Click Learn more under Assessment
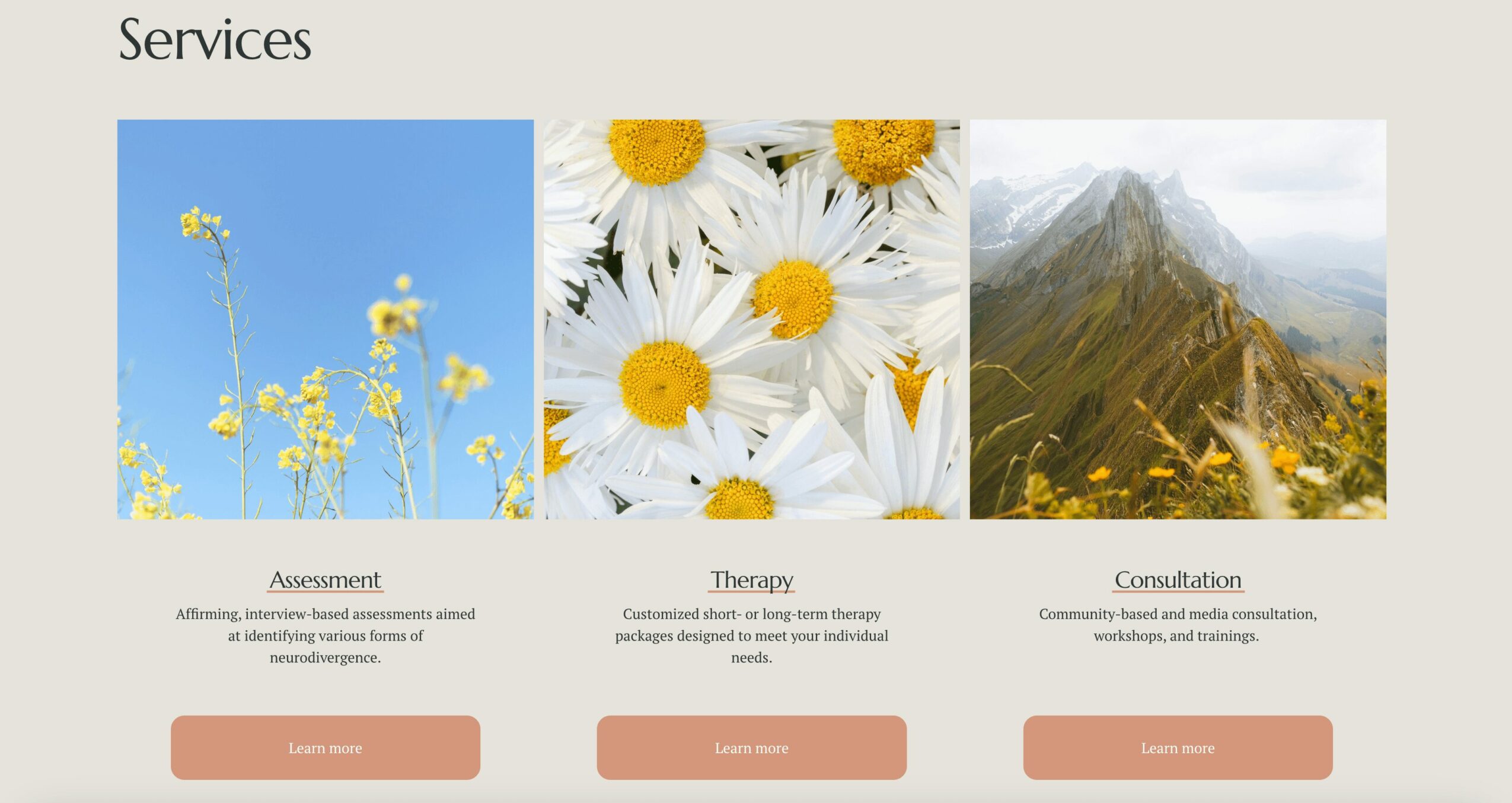This screenshot has width=1512, height=803. [x=326, y=747]
